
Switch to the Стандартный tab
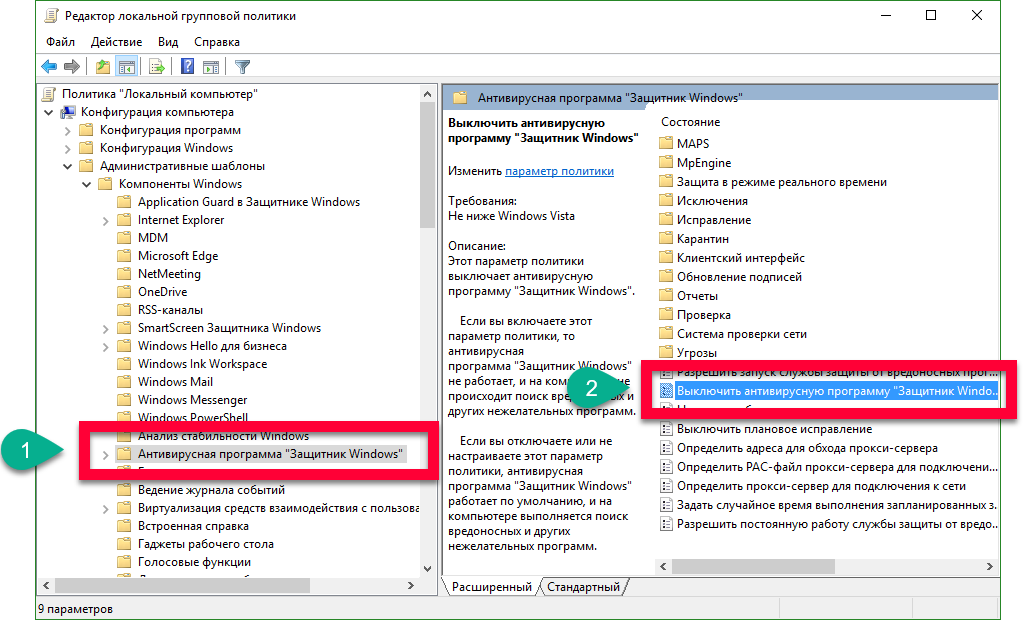click(583, 587)
